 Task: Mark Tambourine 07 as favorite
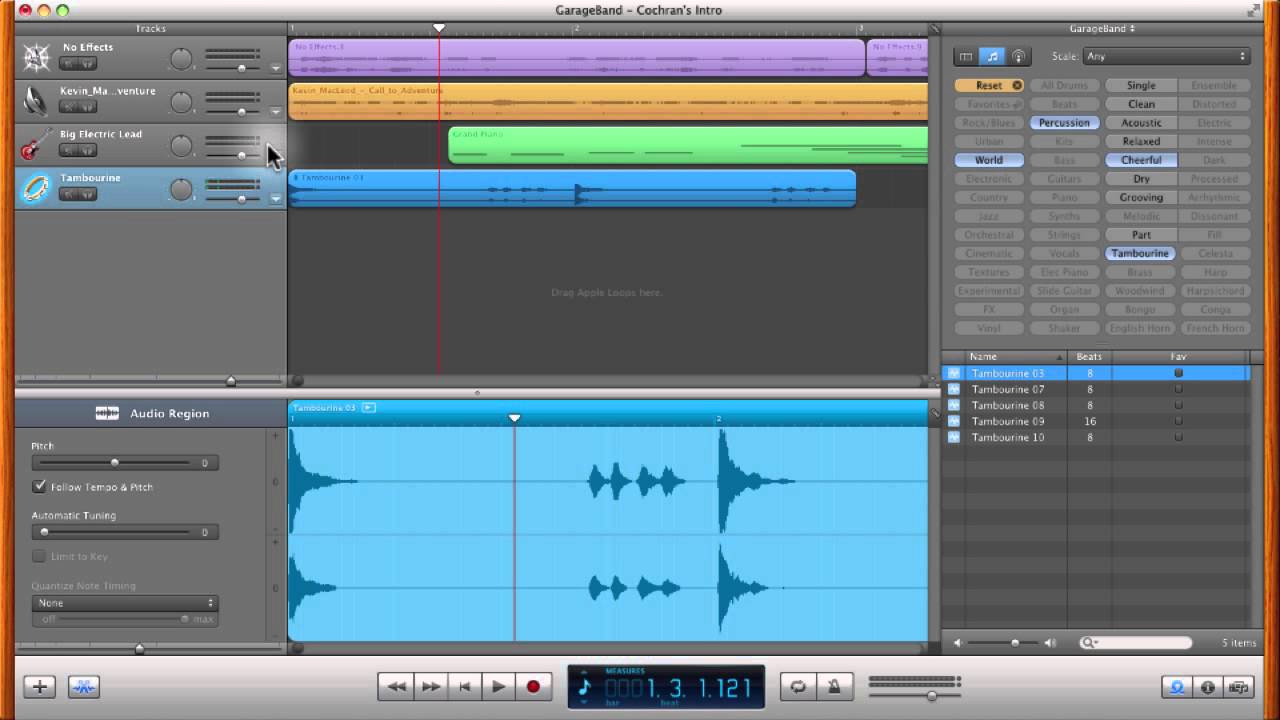click(x=1178, y=389)
